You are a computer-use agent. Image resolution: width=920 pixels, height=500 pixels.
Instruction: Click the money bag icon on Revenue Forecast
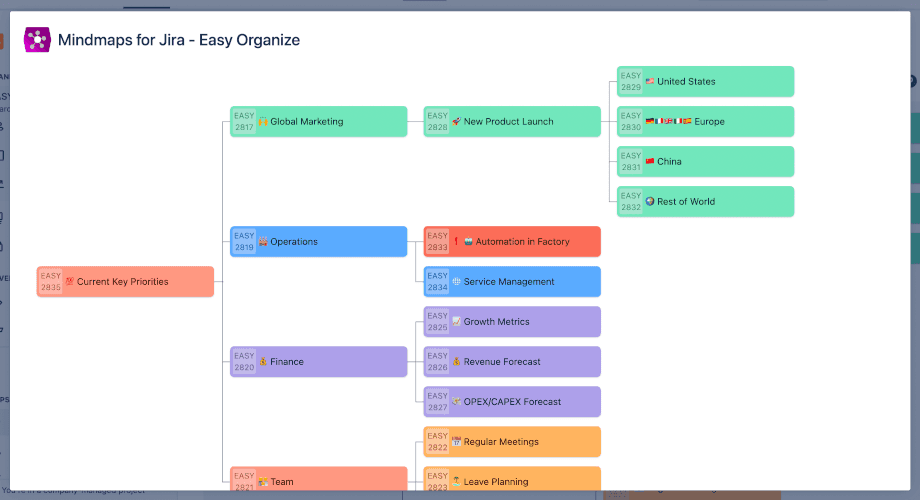point(456,362)
